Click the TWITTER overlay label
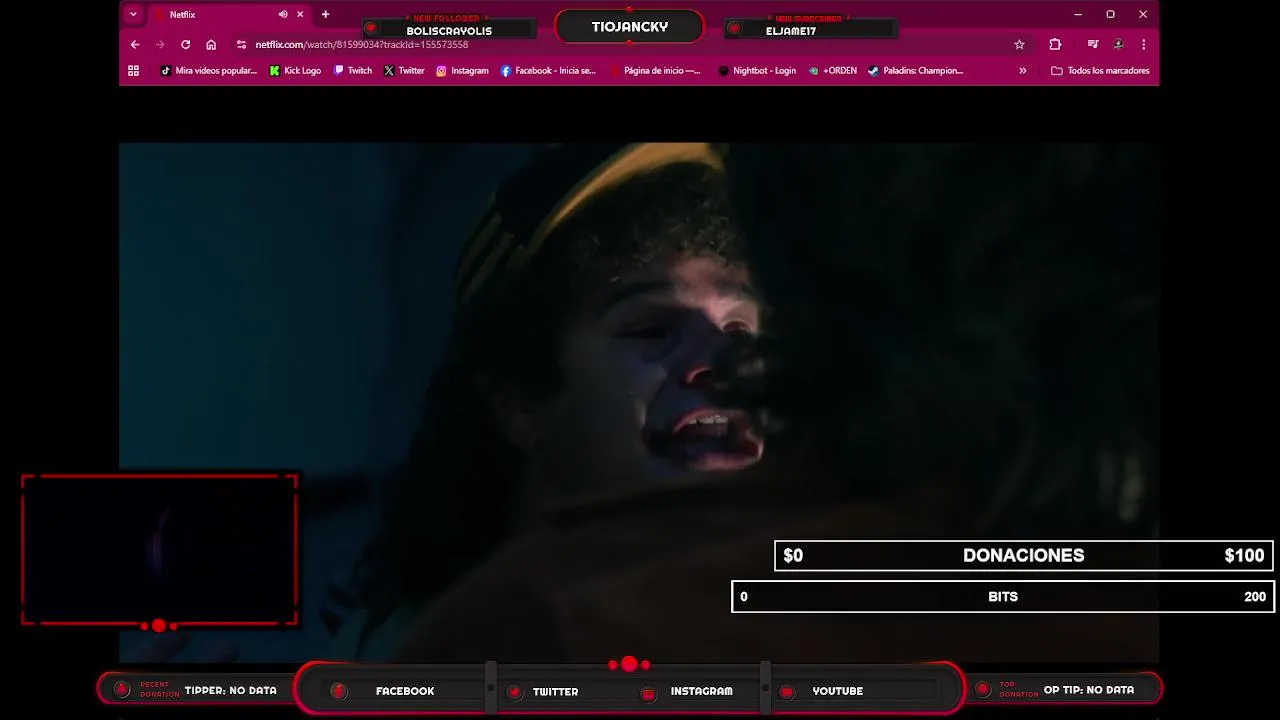 555,691
